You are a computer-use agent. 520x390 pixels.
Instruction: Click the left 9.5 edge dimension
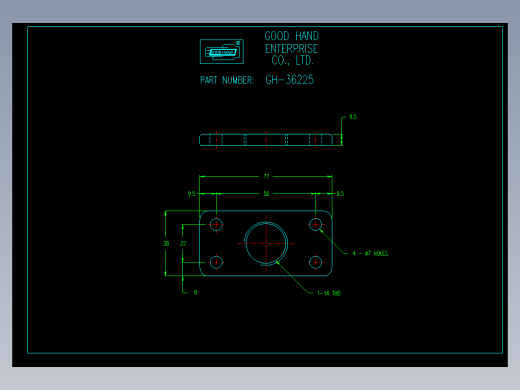pos(191,194)
